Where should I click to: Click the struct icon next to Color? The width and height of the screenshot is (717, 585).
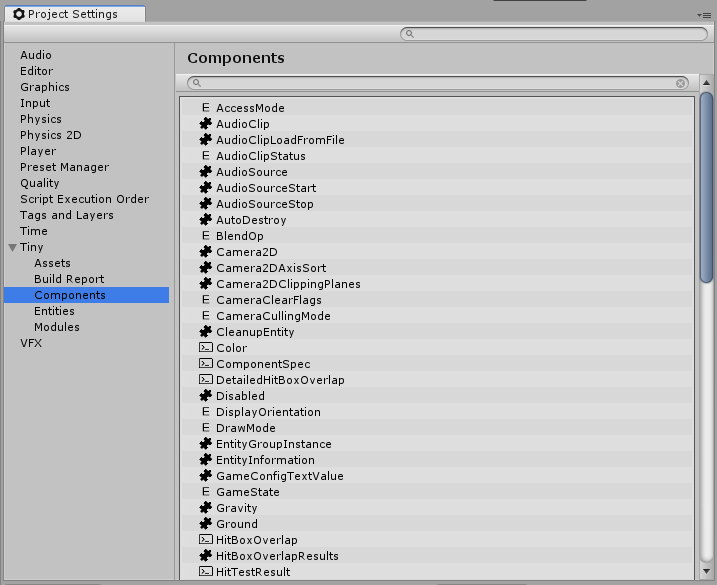(206, 348)
